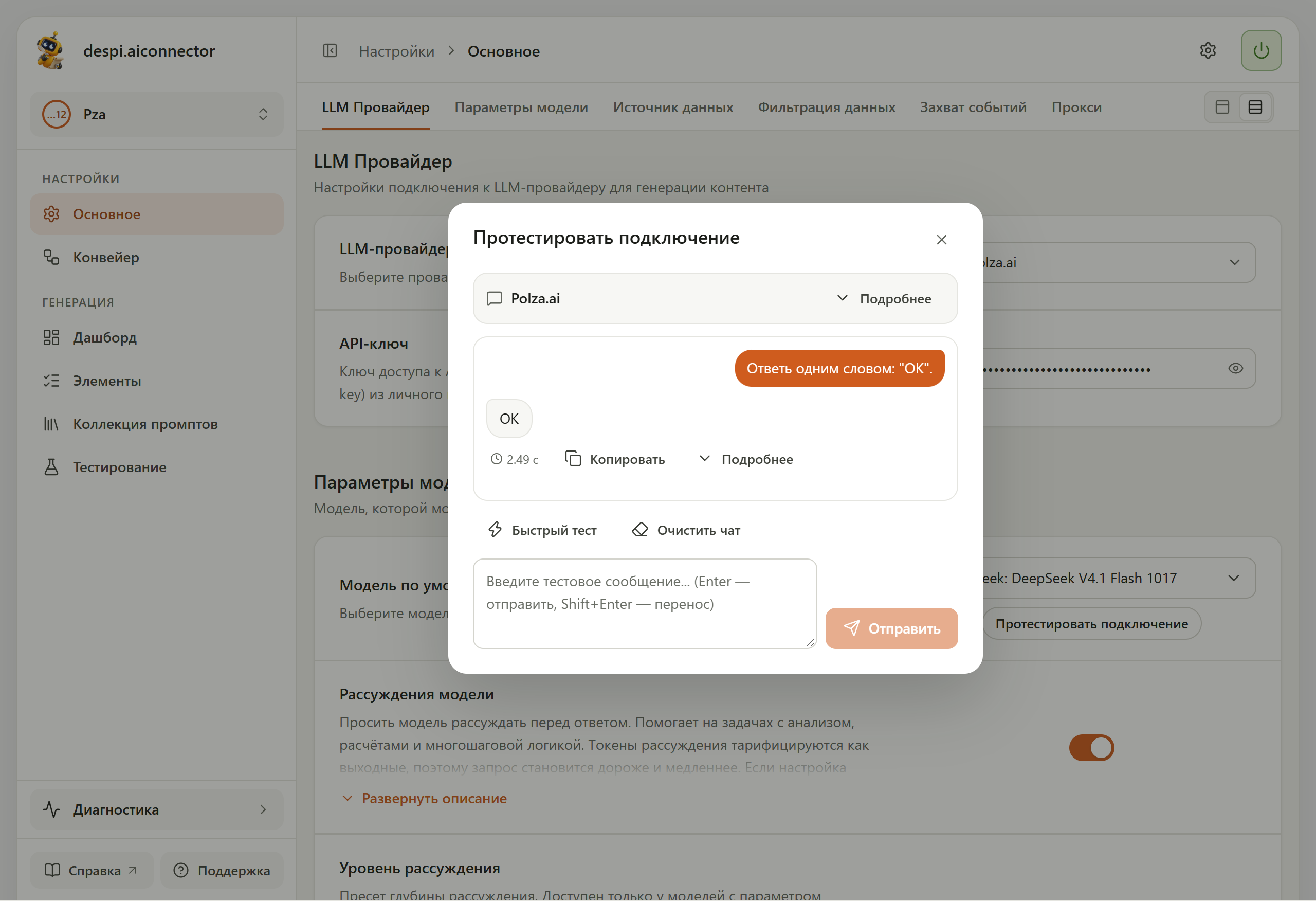
Task: Click the Отправить send button
Action: (x=891, y=628)
